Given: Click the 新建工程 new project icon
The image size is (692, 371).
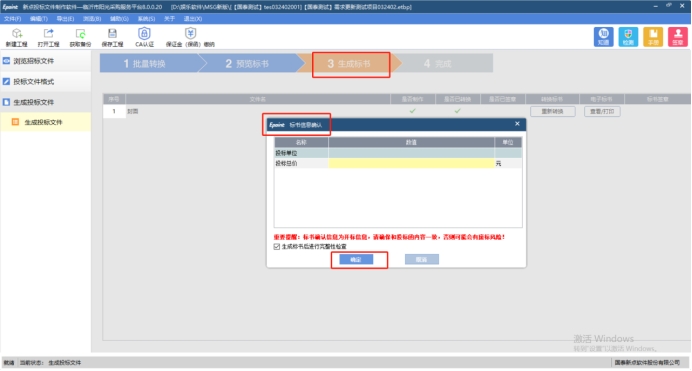Looking at the screenshot, I should [x=17, y=34].
